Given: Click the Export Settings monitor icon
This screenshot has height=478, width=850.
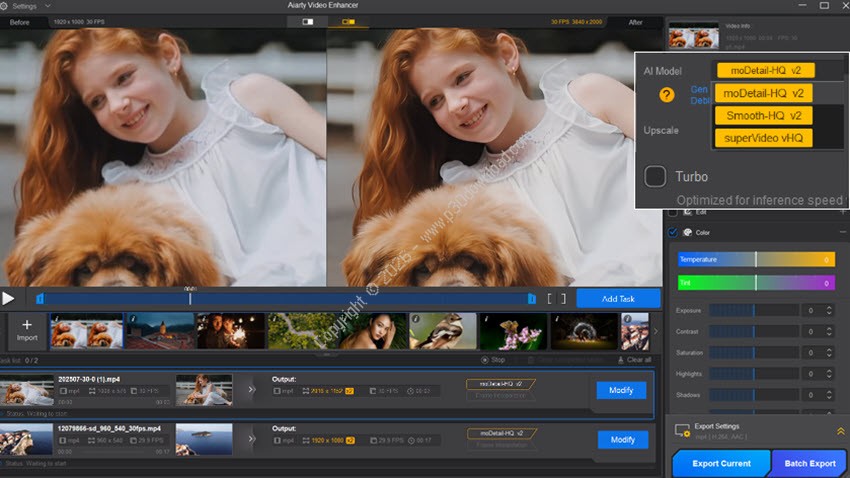Looking at the screenshot, I should pos(684,429).
